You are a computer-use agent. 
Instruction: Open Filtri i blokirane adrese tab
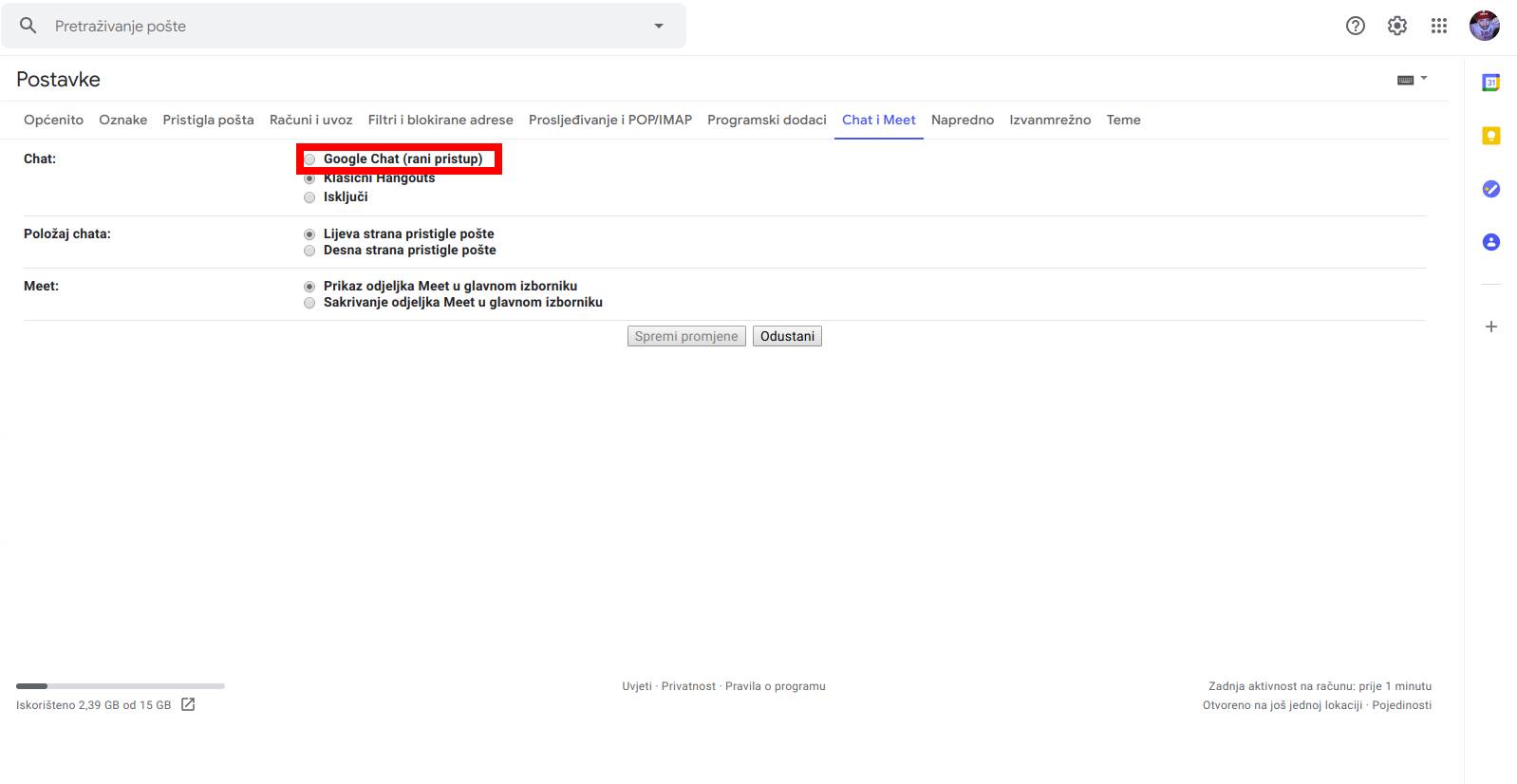440,120
